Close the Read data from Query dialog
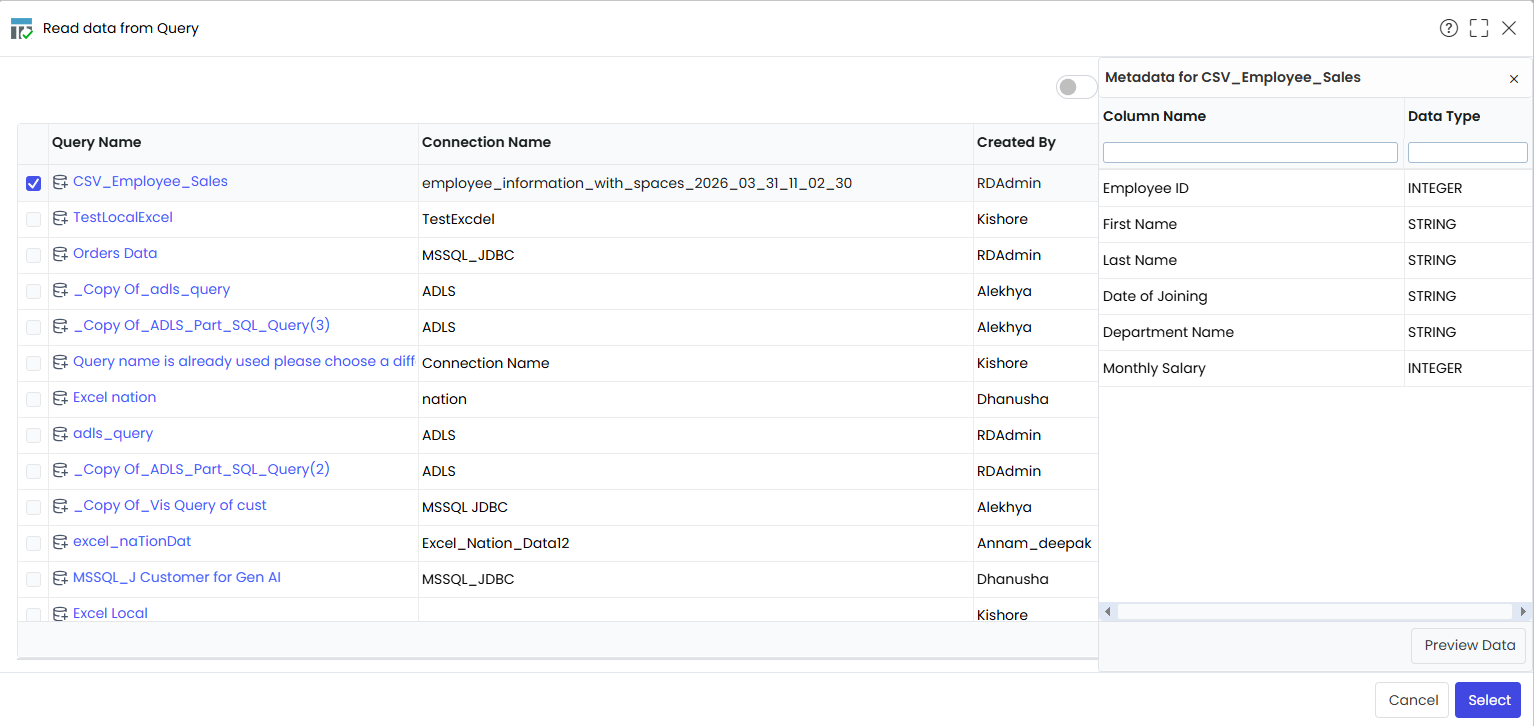This screenshot has height=726, width=1534. [x=1509, y=28]
